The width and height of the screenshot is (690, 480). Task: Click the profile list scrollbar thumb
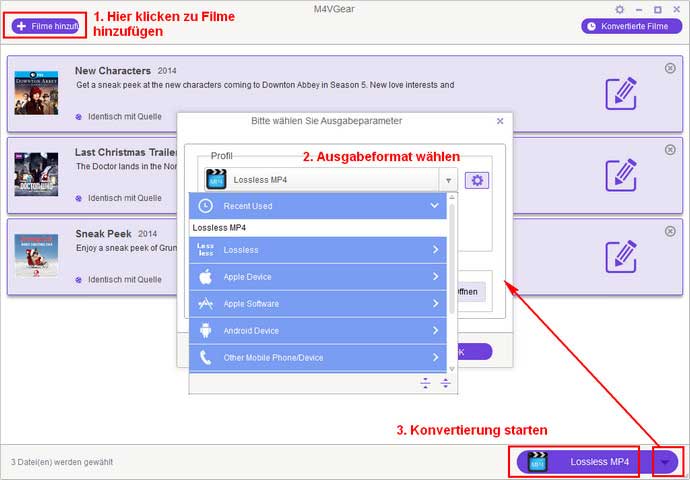click(452, 257)
